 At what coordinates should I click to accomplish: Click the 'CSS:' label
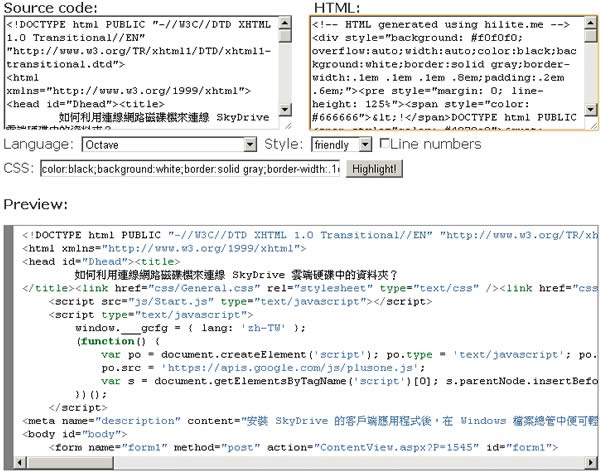pyautogui.click(x=19, y=168)
